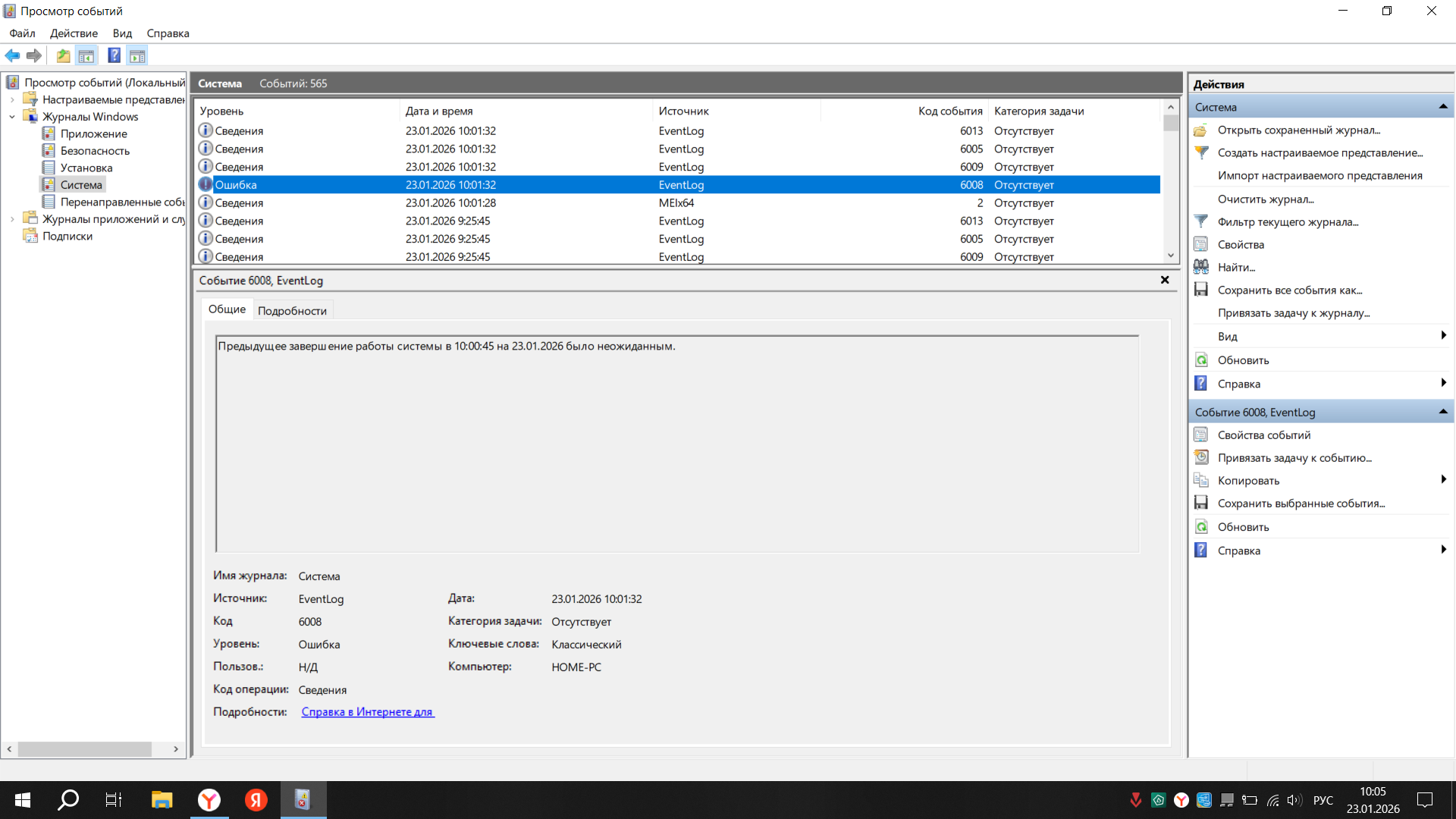Screen dimensions: 1456x819
Task: Open Справка в Интернете link
Action: pyautogui.click(x=367, y=711)
